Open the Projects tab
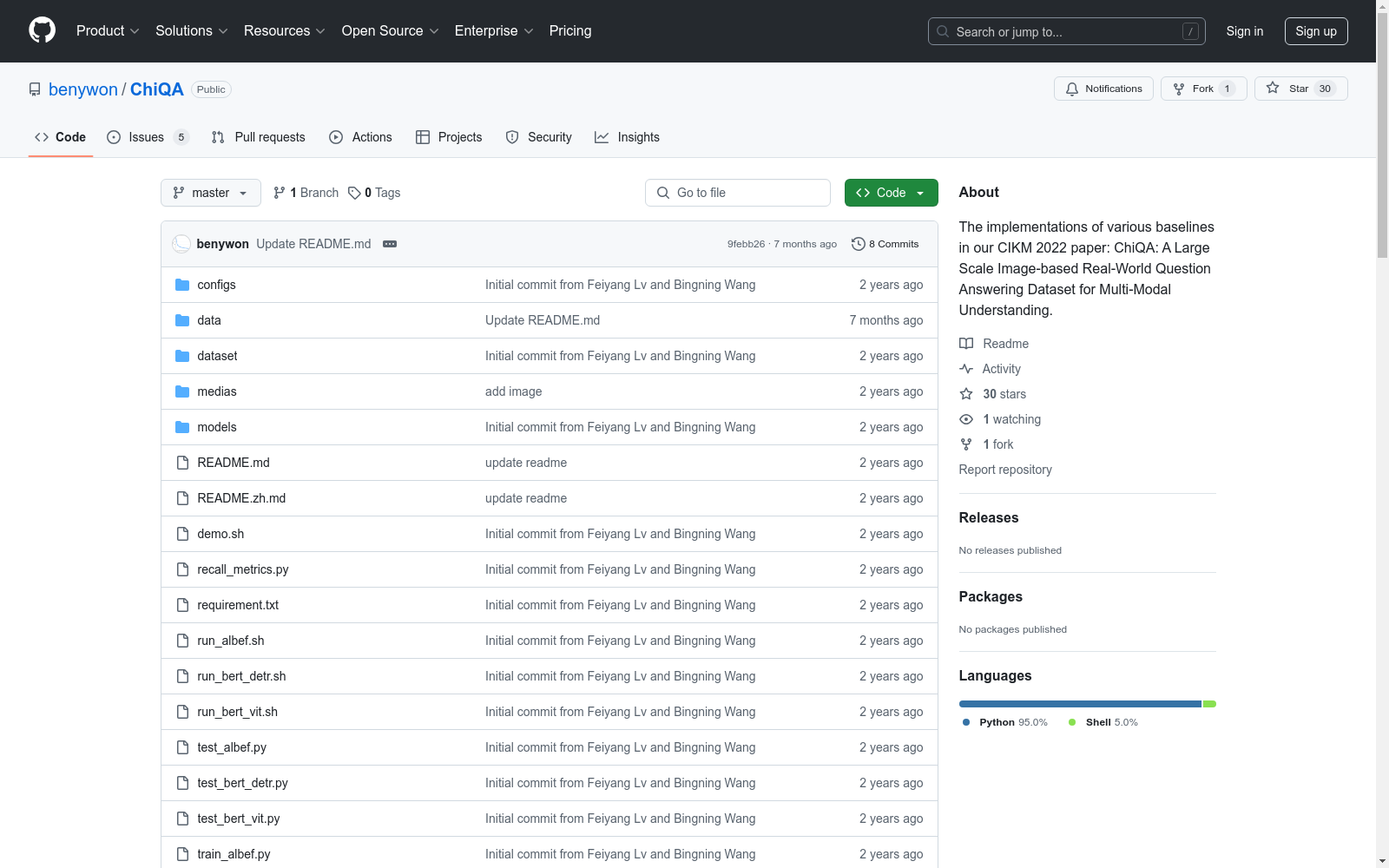Image resolution: width=1389 pixels, height=868 pixels. pyautogui.click(x=449, y=137)
